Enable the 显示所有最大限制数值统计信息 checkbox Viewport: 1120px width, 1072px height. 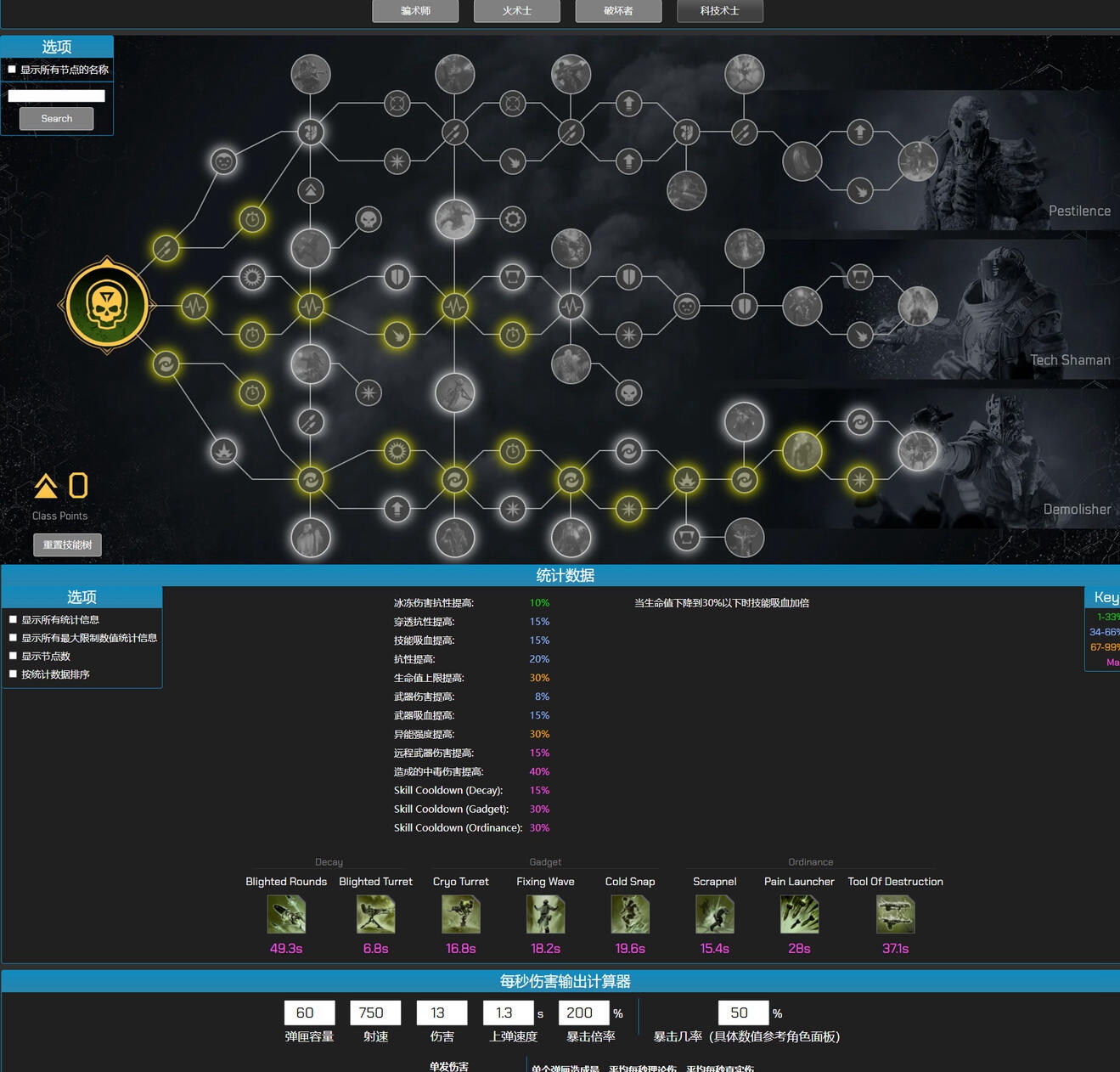(x=13, y=638)
